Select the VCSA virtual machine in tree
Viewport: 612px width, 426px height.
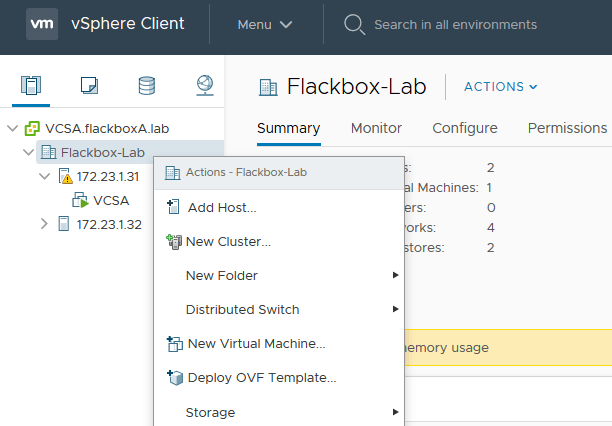click(x=111, y=200)
